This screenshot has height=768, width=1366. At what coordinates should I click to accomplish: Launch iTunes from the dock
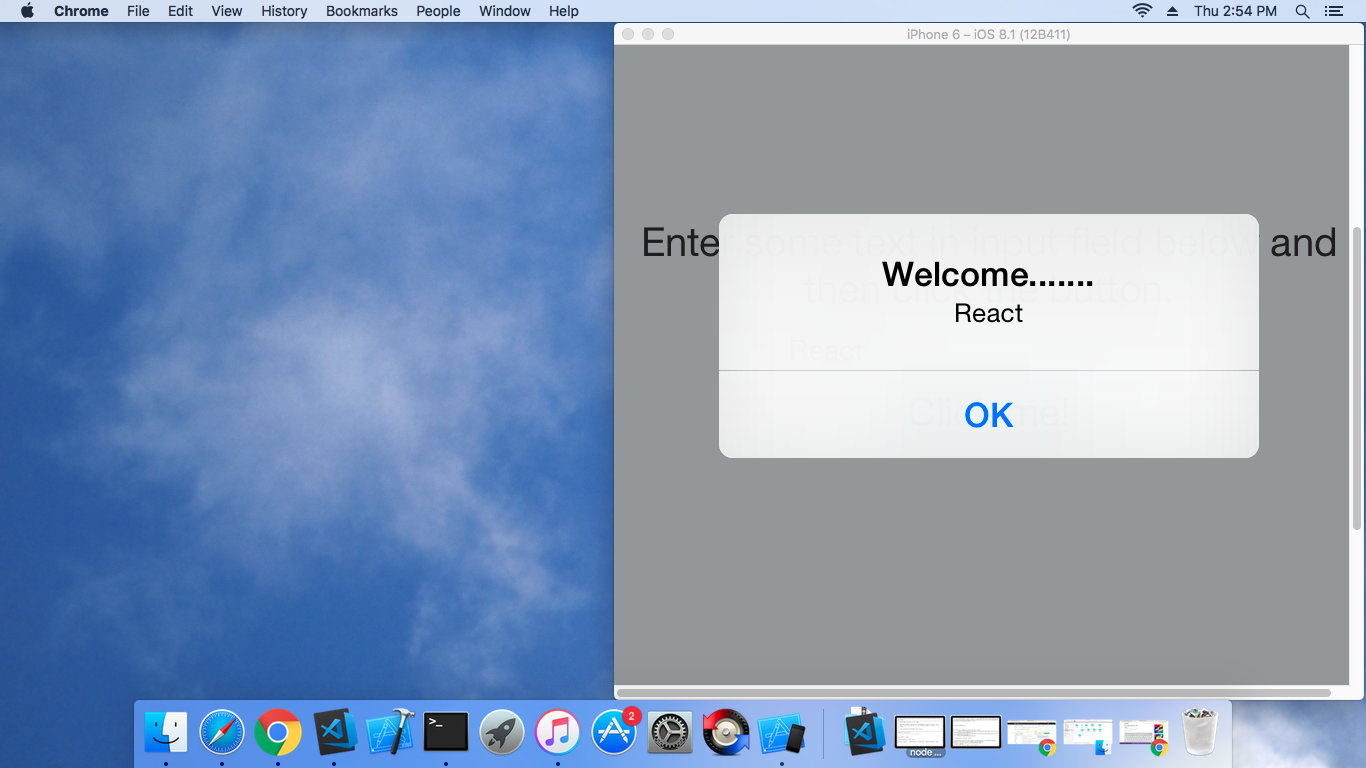(x=558, y=733)
